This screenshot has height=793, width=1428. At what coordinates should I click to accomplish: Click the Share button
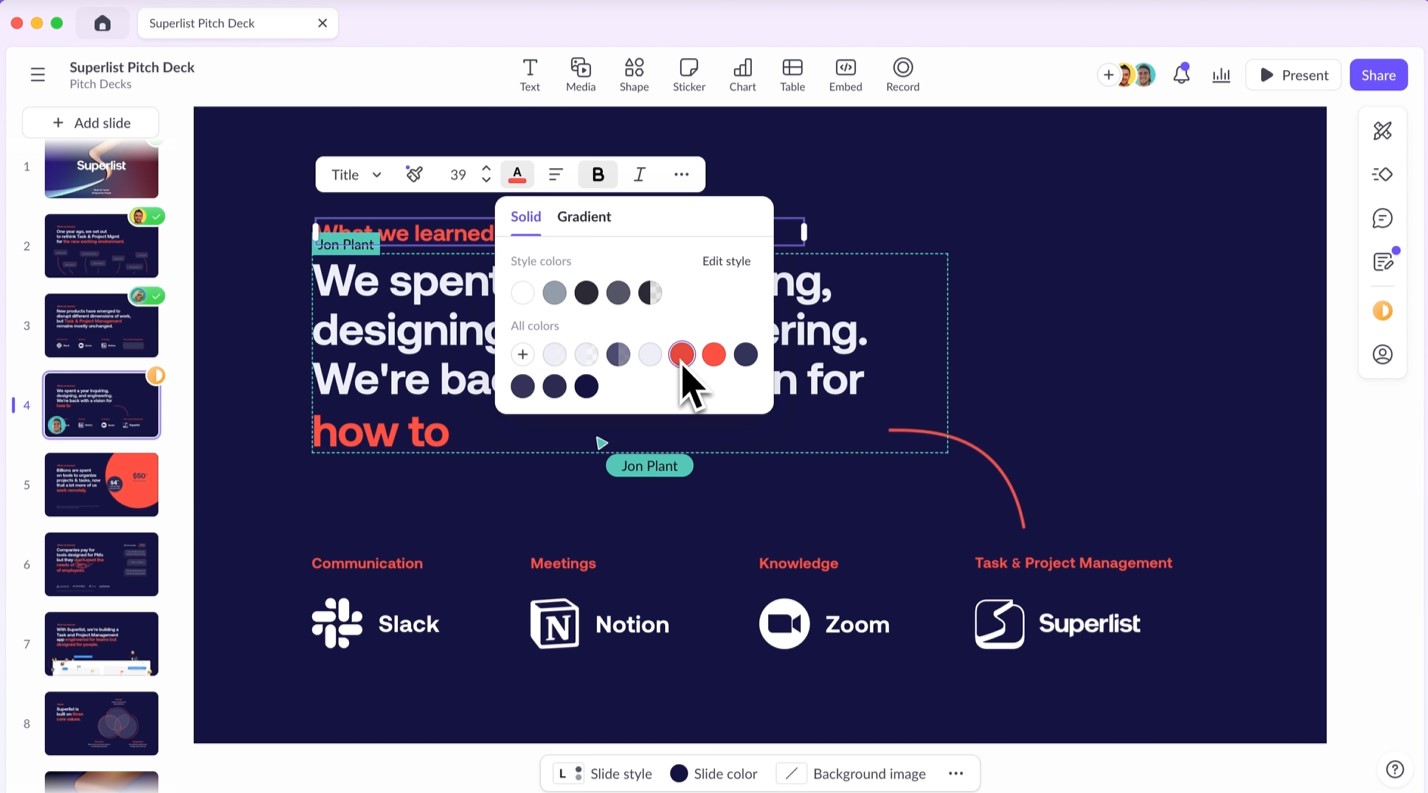tap(1378, 75)
